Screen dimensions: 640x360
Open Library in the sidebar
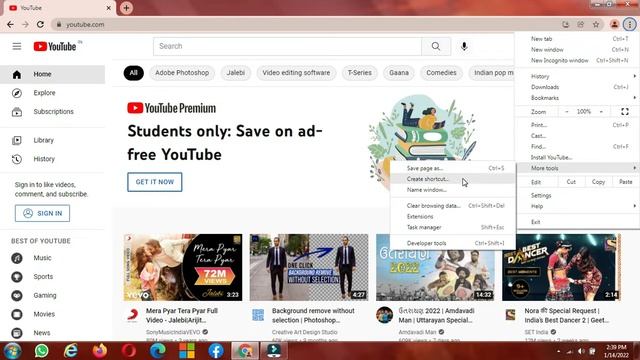point(52,140)
